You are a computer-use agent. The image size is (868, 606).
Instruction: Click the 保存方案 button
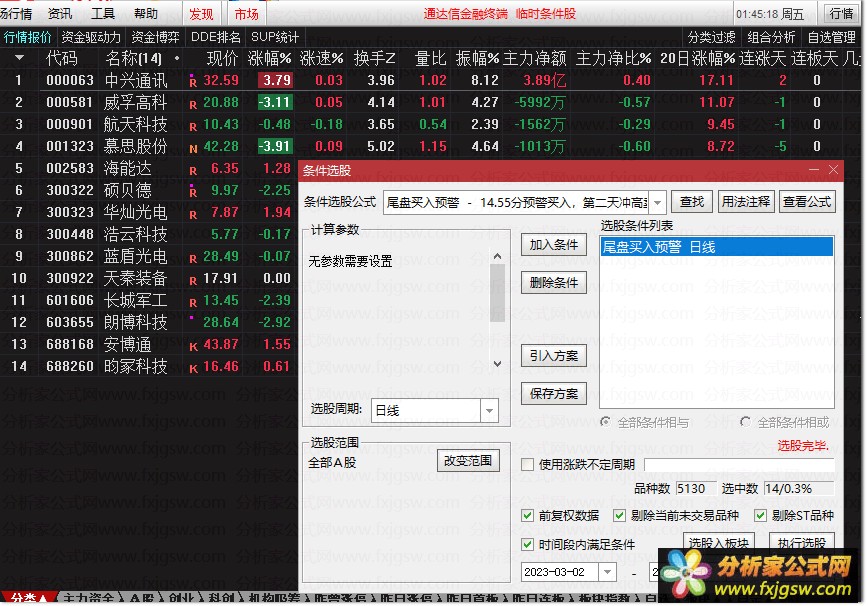[x=554, y=393]
